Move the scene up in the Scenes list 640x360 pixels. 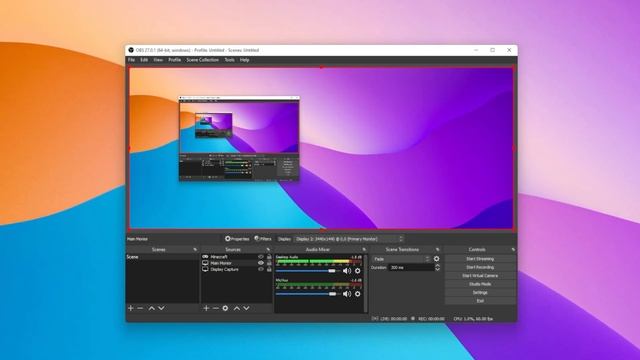click(x=151, y=308)
